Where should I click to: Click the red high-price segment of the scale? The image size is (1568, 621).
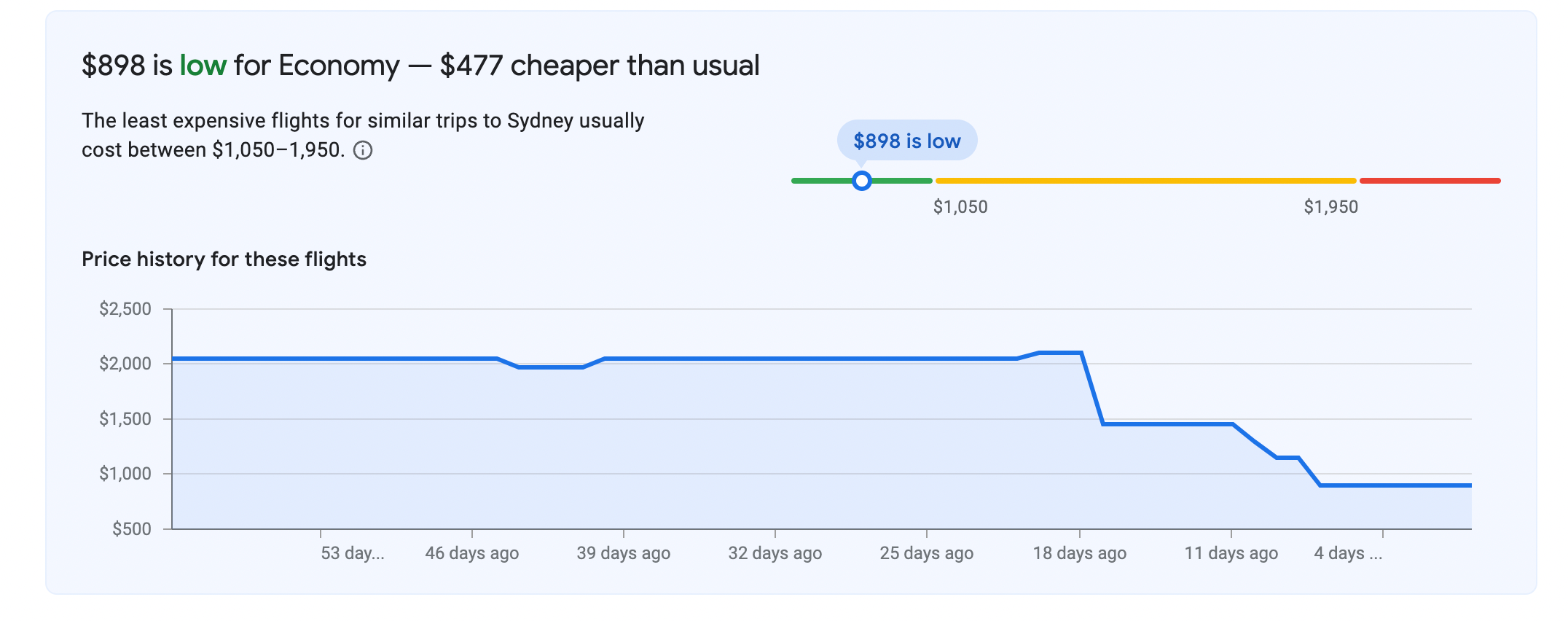[x=1430, y=181]
